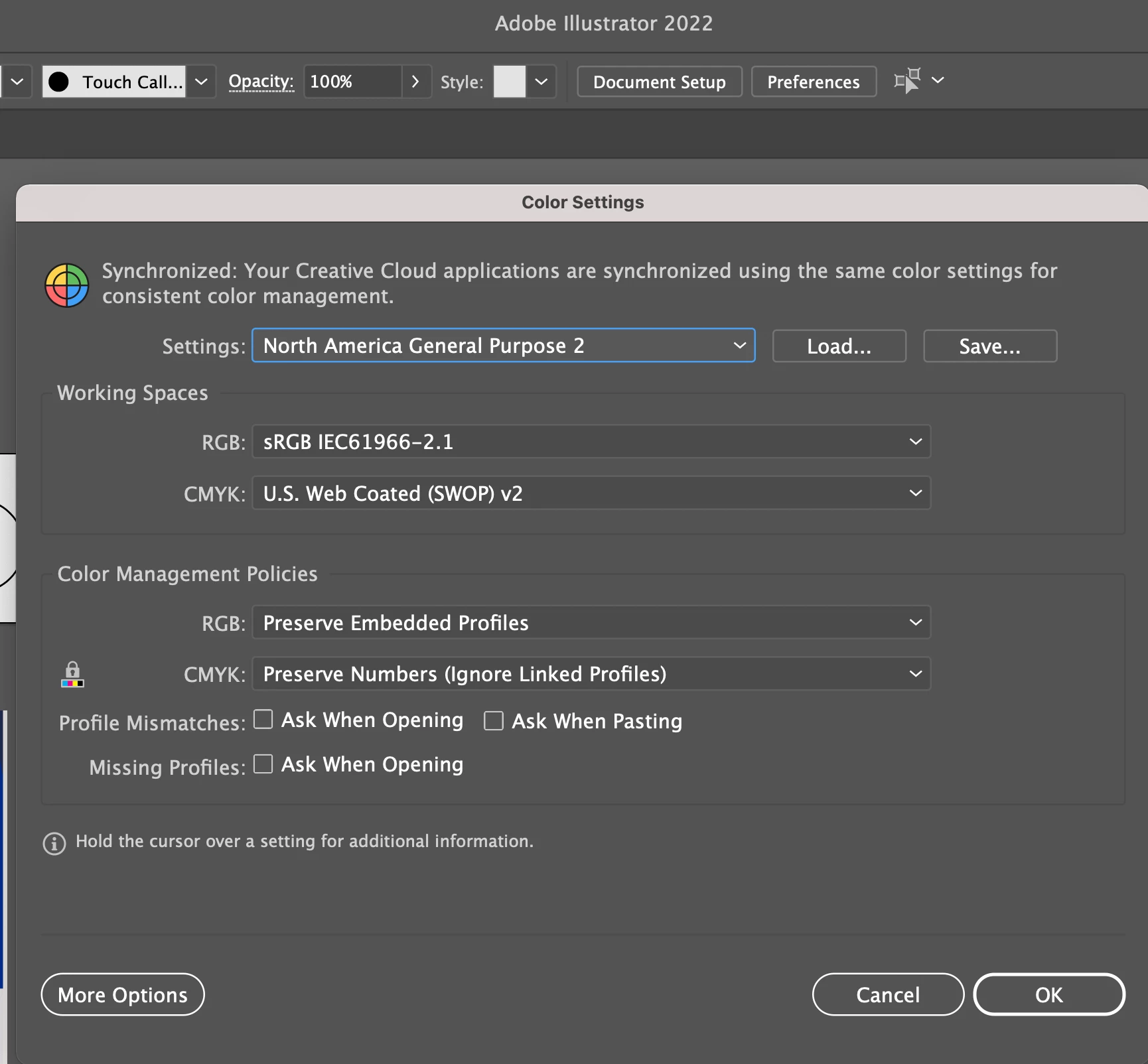The width and height of the screenshot is (1148, 1064).
Task: Click the Opacity 100% input field
Action: pos(353,82)
